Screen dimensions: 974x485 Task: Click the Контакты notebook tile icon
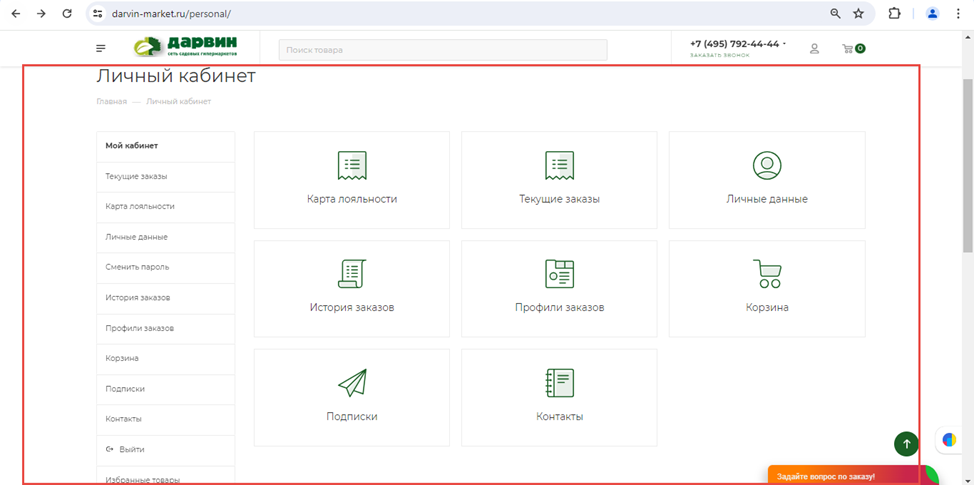(559, 383)
